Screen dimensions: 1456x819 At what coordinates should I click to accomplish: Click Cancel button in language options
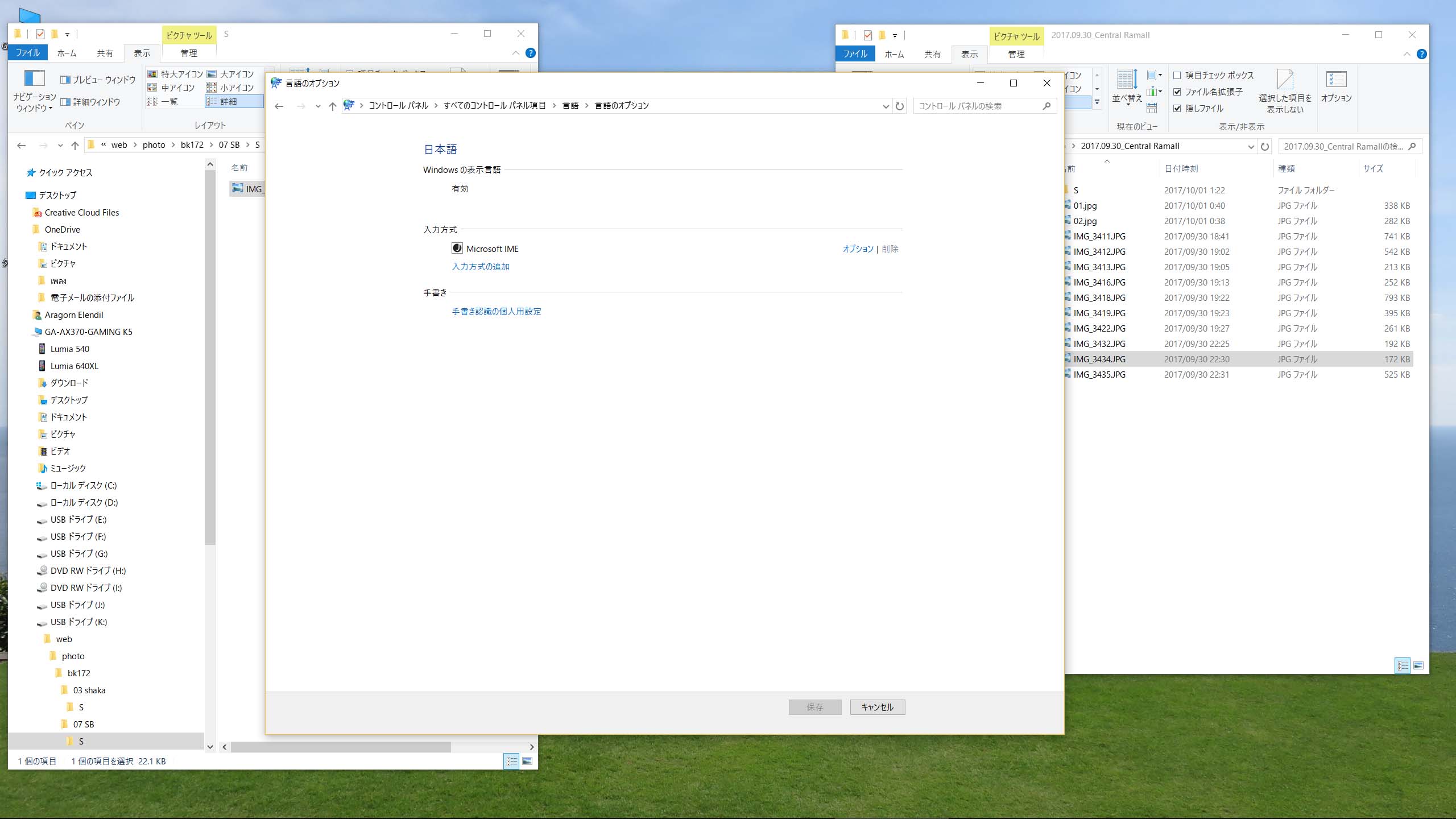tap(878, 707)
